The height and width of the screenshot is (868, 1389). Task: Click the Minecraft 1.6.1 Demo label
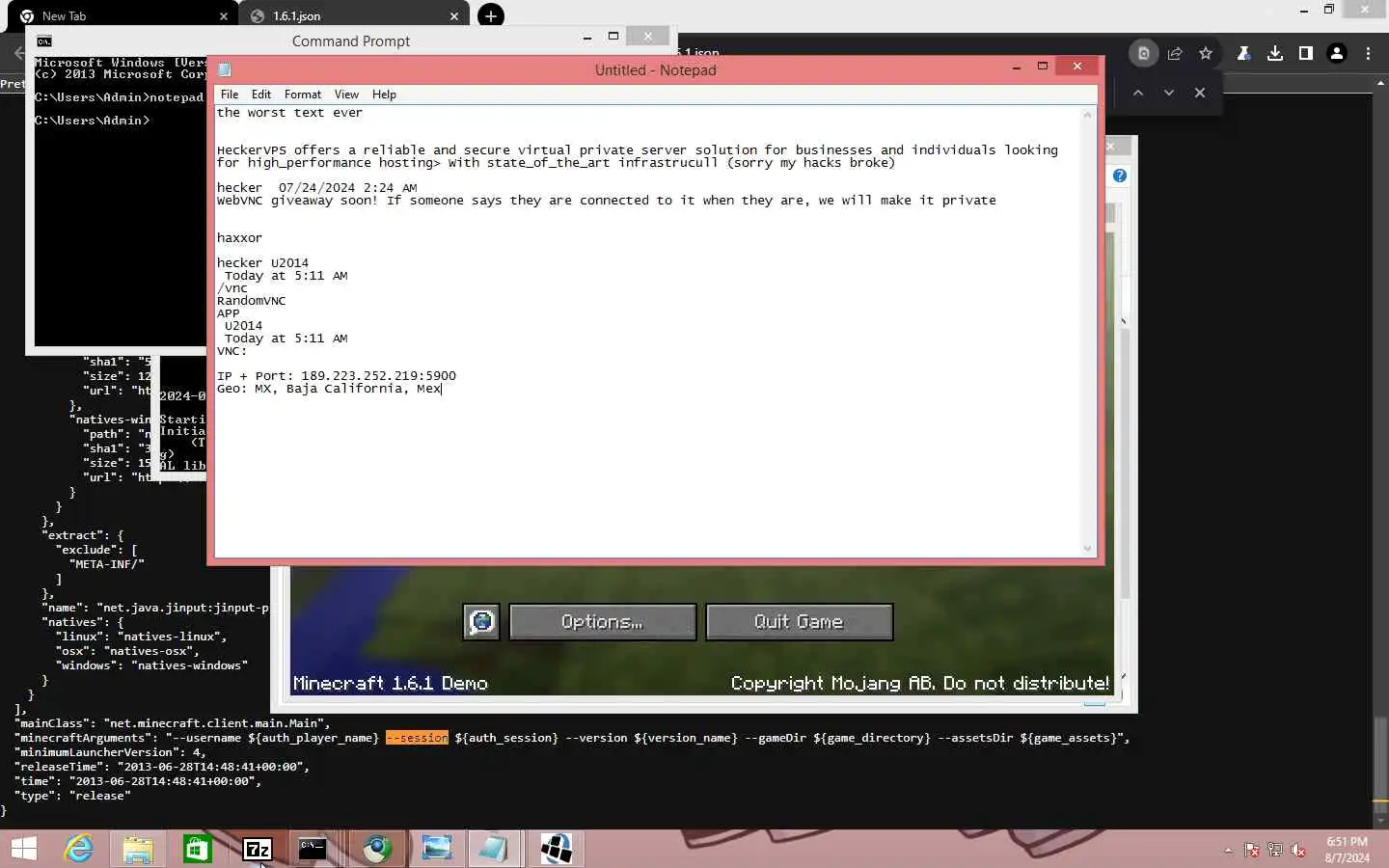(x=391, y=683)
